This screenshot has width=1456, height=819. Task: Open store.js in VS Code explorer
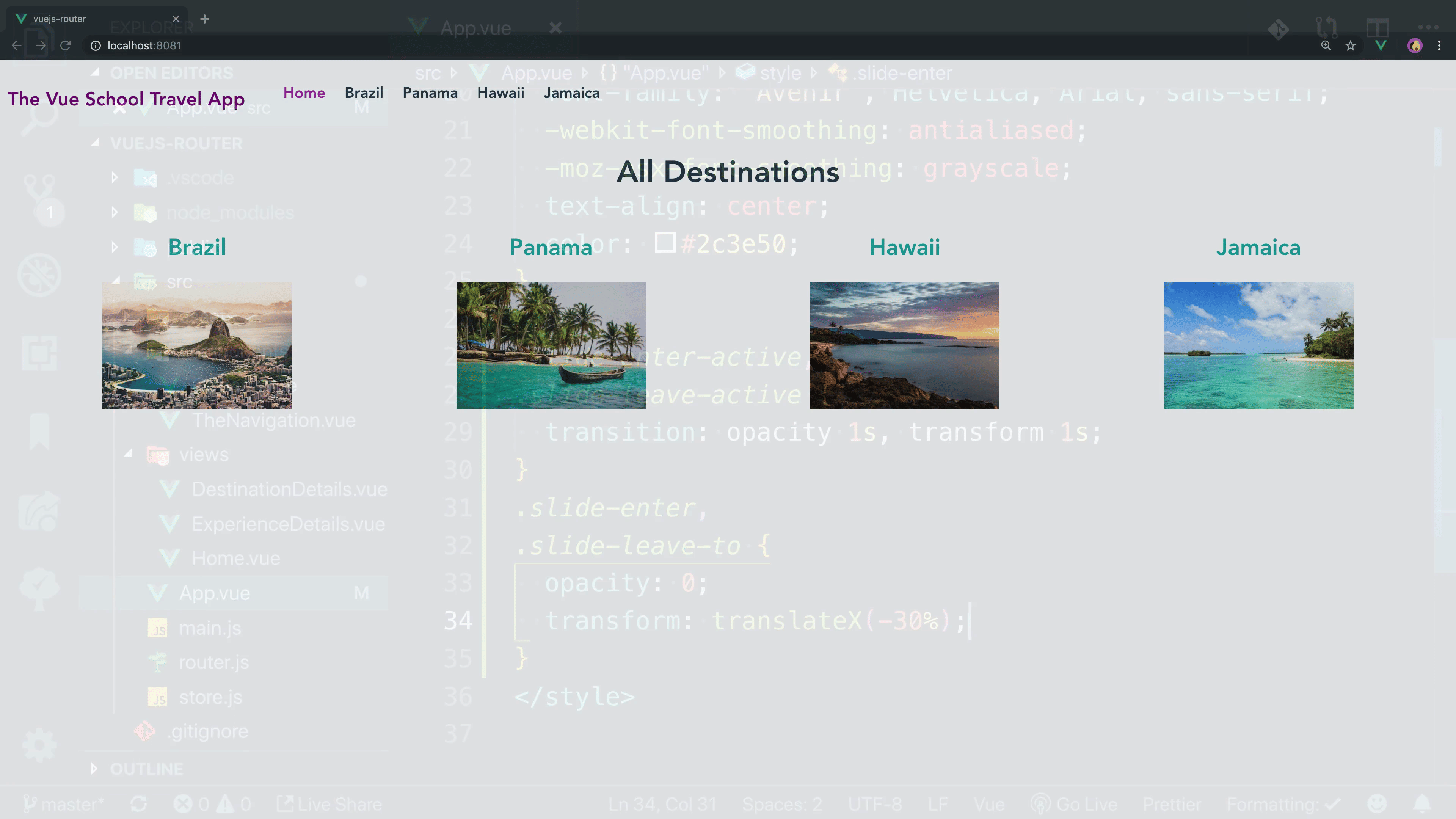210,698
